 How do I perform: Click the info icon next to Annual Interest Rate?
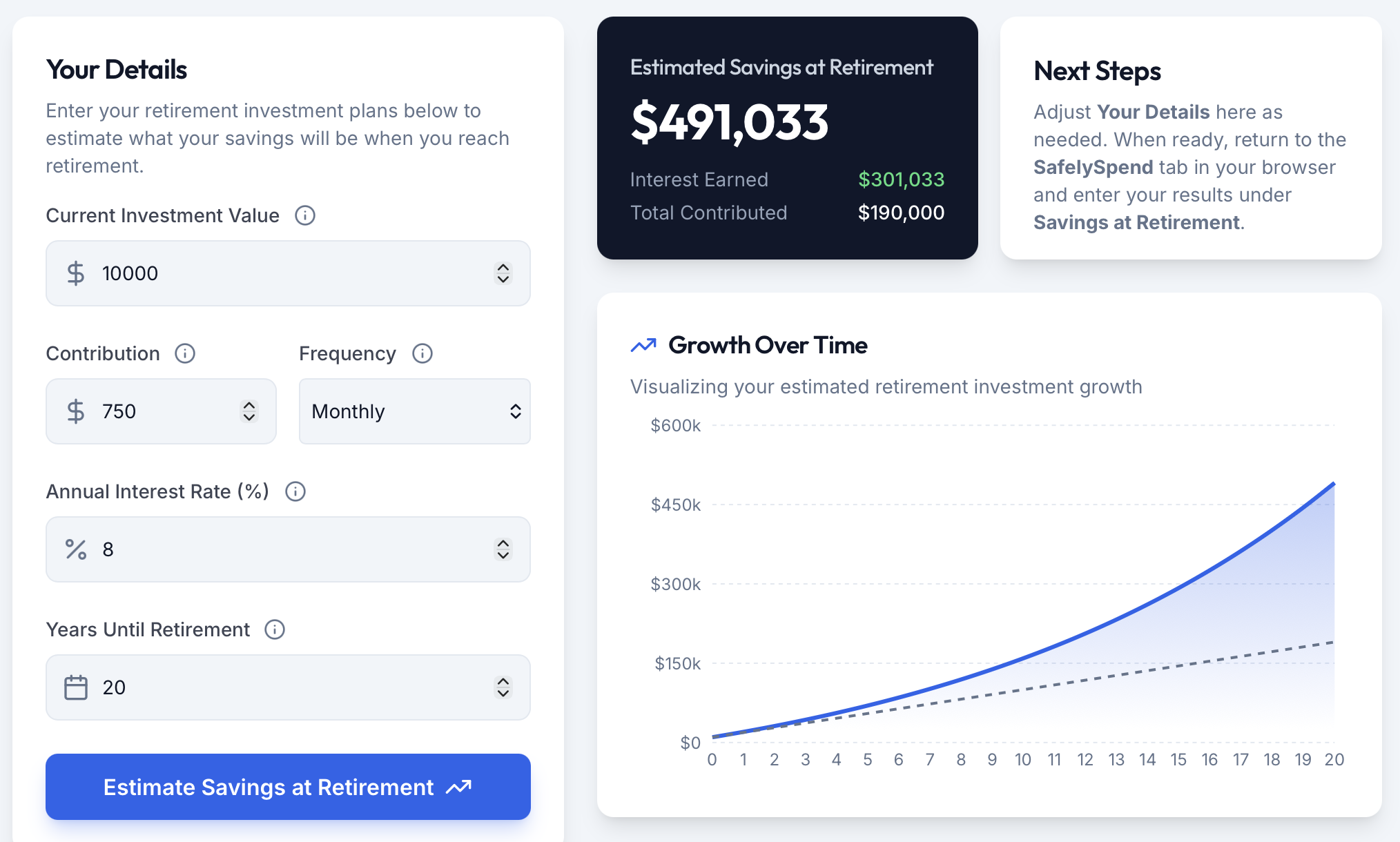[295, 491]
